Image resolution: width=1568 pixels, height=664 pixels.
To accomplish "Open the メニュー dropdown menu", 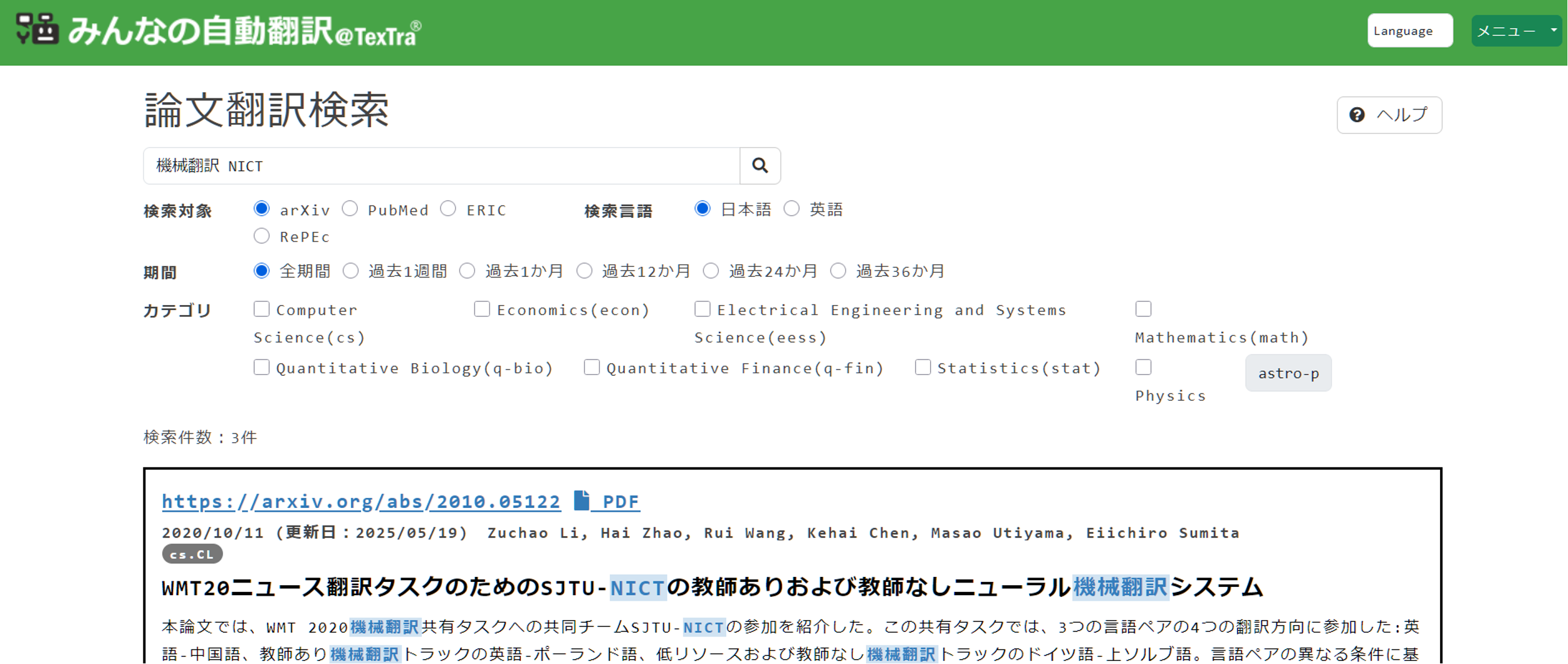I will [1516, 31].
